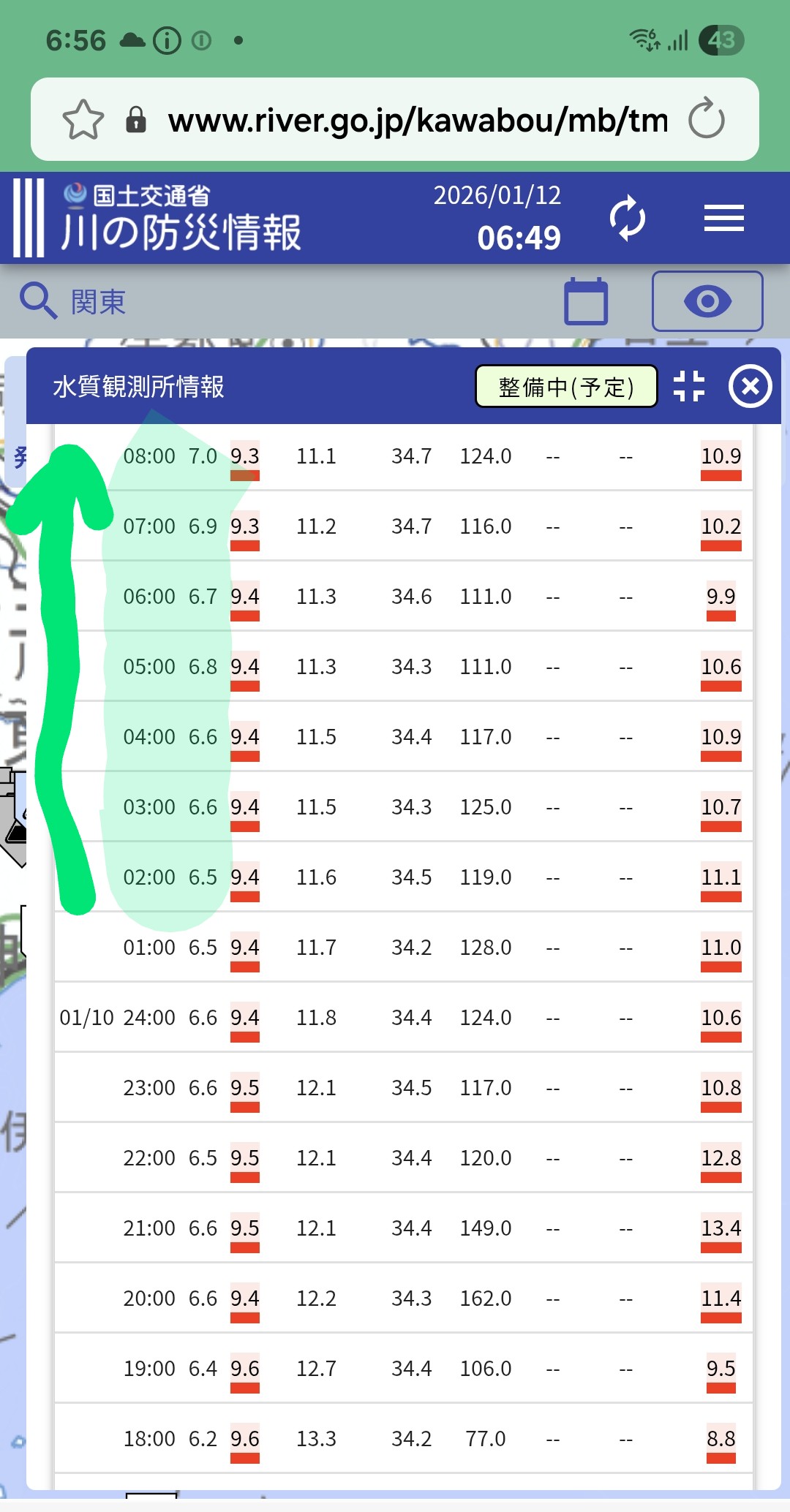
Task: Tap the bookmark star icon in address bar
Action: coord(83,119)
